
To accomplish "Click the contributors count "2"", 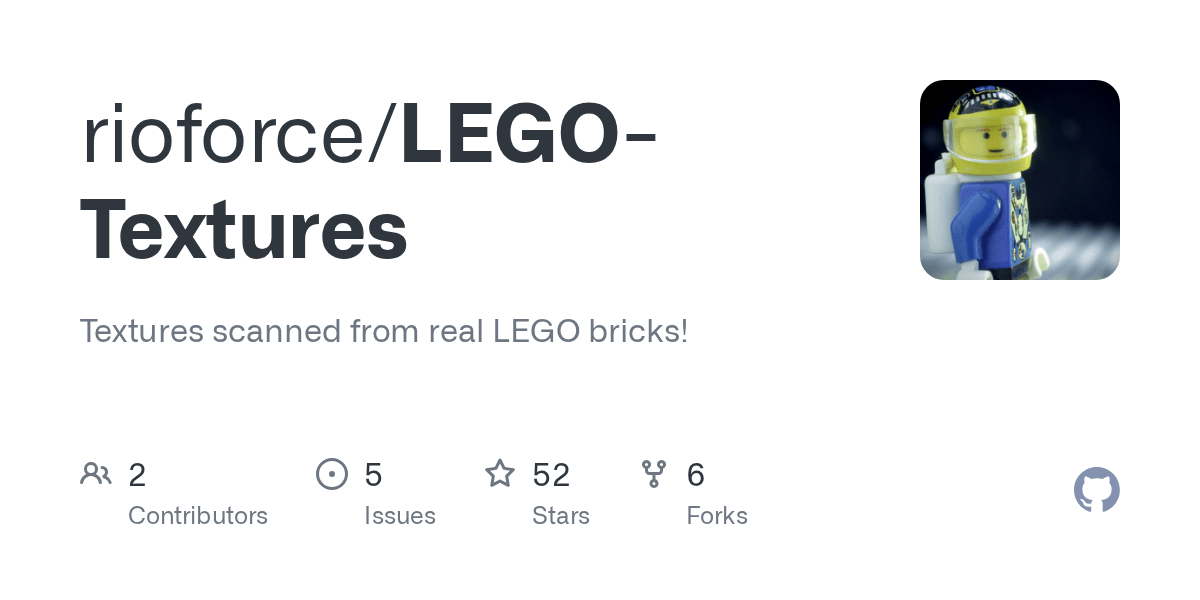I will (137, 475).
